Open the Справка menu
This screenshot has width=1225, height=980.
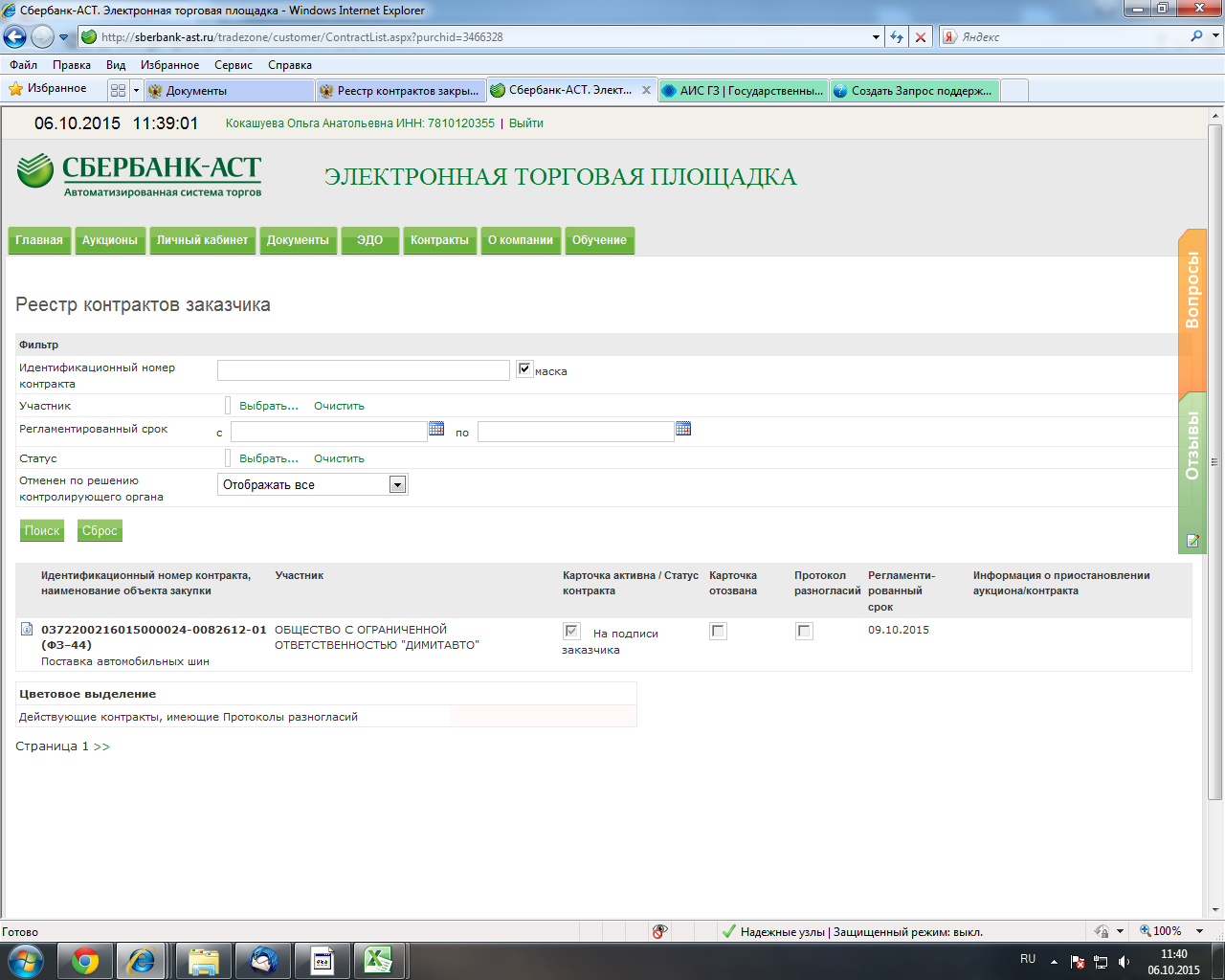point(290,65)
